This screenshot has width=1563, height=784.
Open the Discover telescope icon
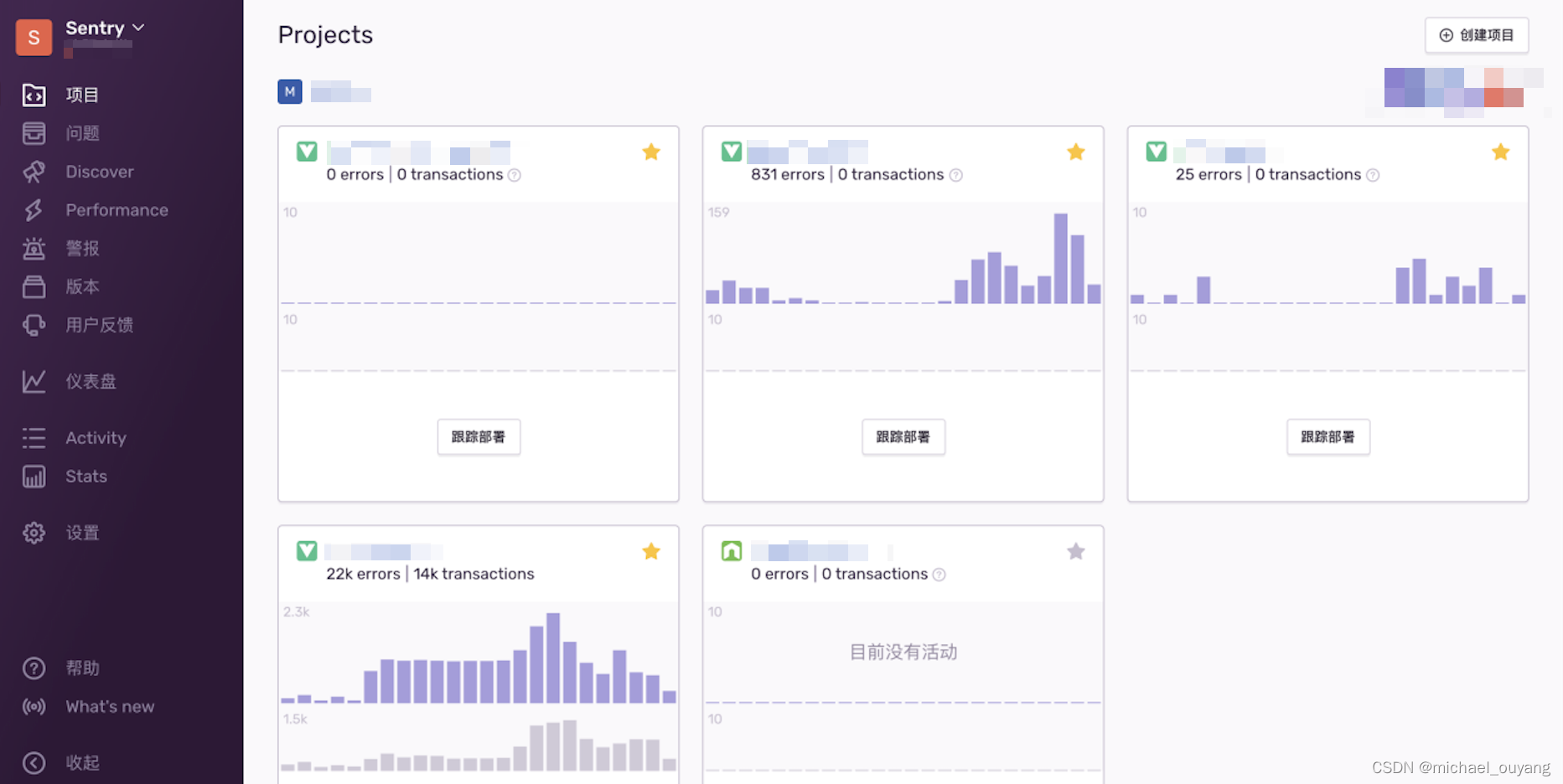34,172
